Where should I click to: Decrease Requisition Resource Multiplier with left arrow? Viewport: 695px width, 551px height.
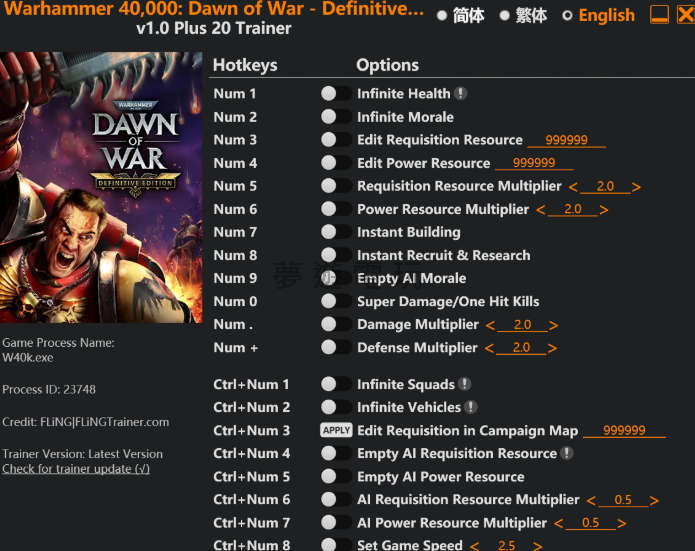(x=573, y=187)
